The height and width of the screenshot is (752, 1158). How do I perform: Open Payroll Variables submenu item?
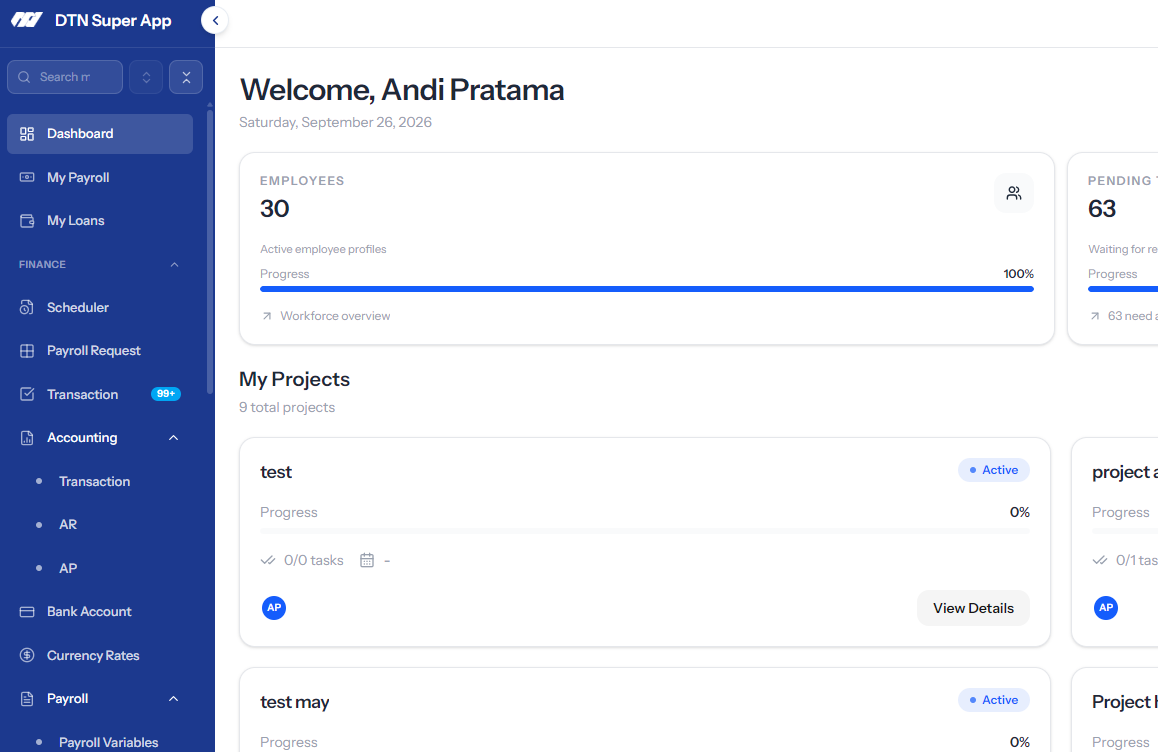(108, 742)
